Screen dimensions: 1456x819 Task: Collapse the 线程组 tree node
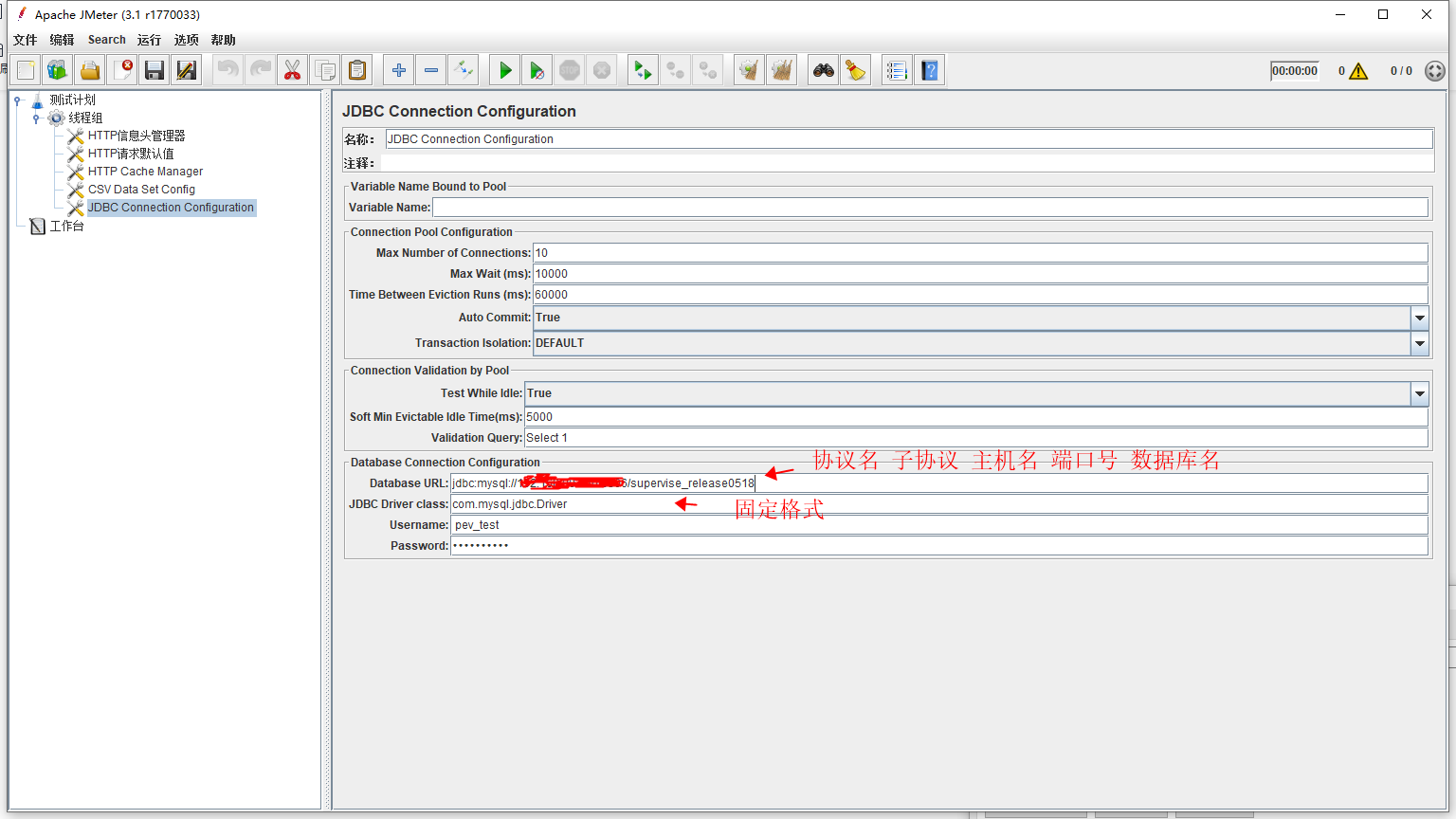[36, 118]
